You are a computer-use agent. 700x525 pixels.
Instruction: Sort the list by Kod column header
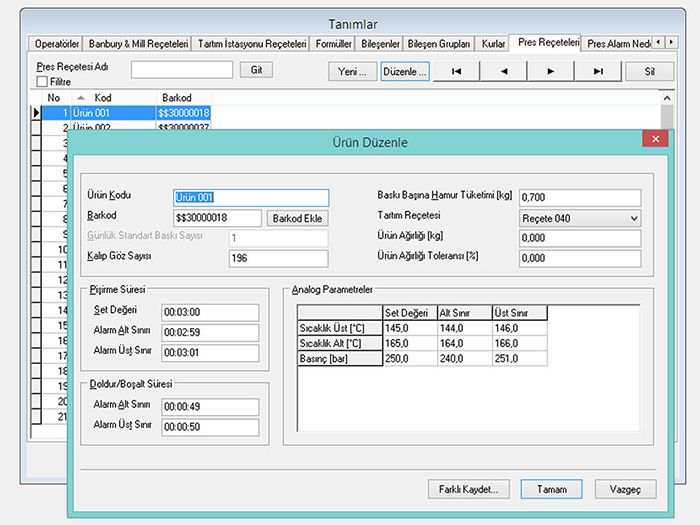point(110,98)
